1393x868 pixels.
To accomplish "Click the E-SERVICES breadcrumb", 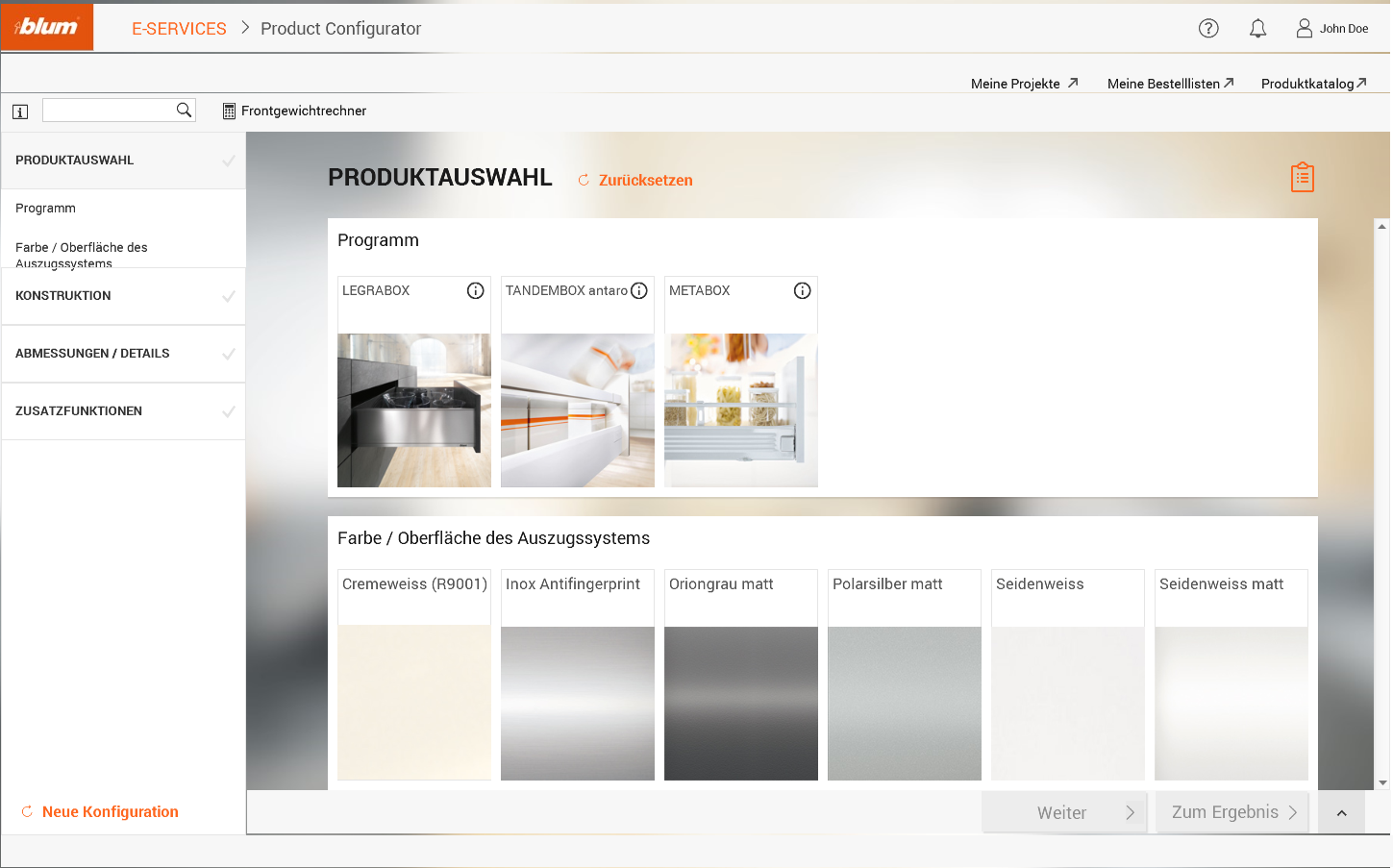I will (x=179, y=29).
